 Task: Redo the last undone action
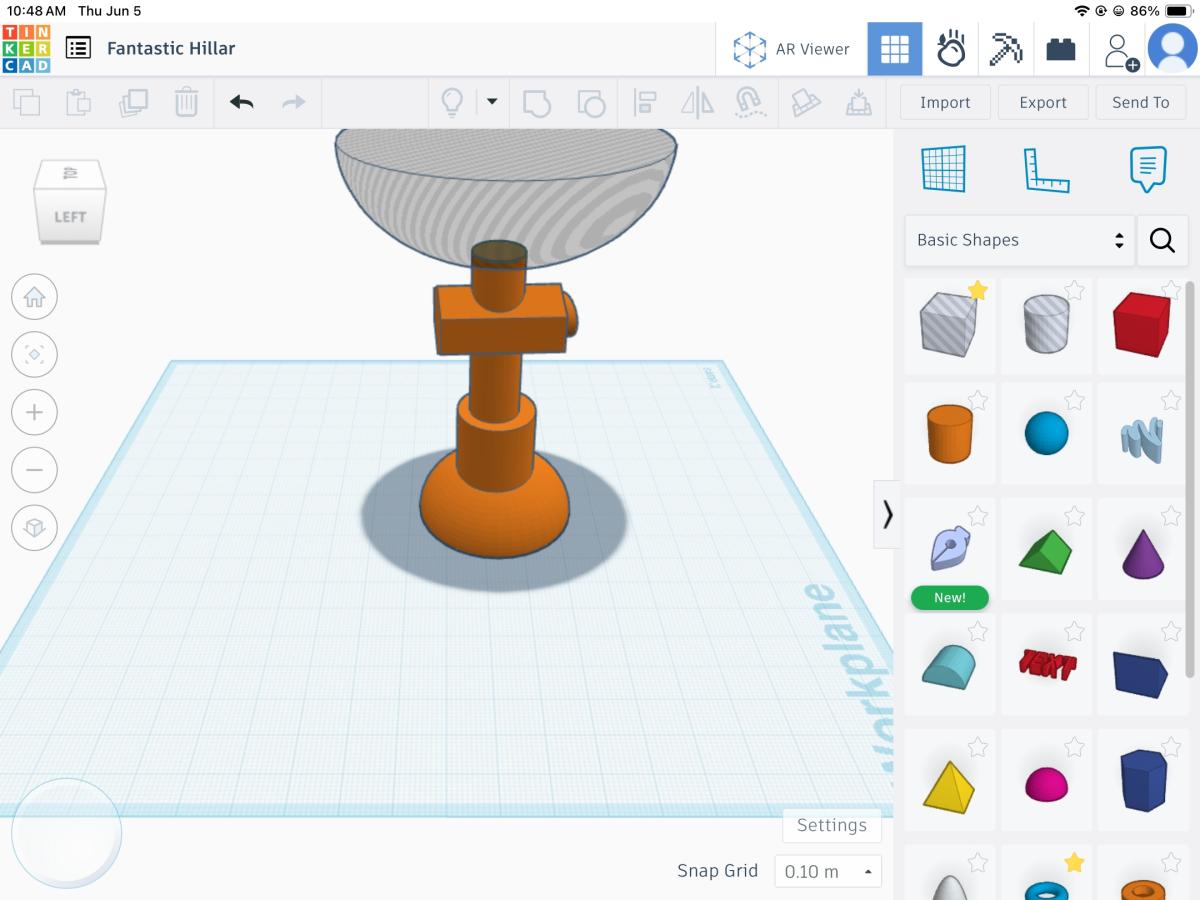(x=293, y=102)
